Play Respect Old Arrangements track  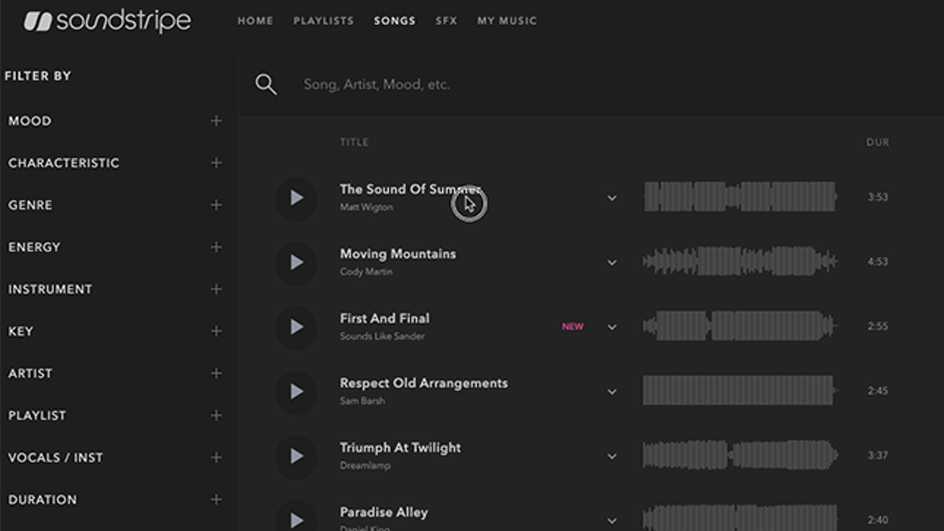pyautogui.click(x=296, y=391)
